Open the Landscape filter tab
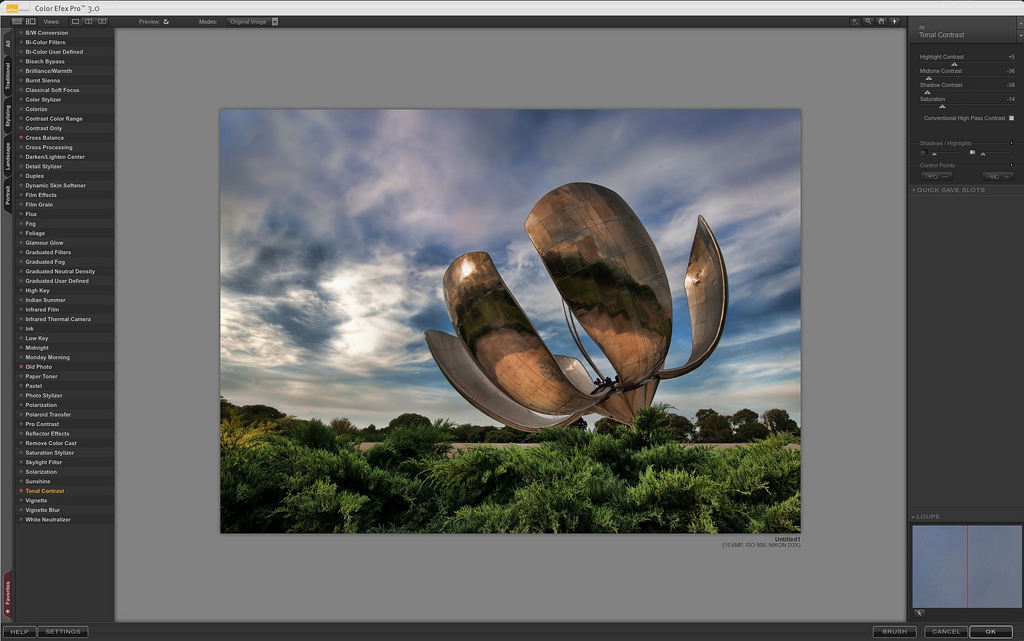This screenshot has width=1024, height=641. tap(8, 155)
